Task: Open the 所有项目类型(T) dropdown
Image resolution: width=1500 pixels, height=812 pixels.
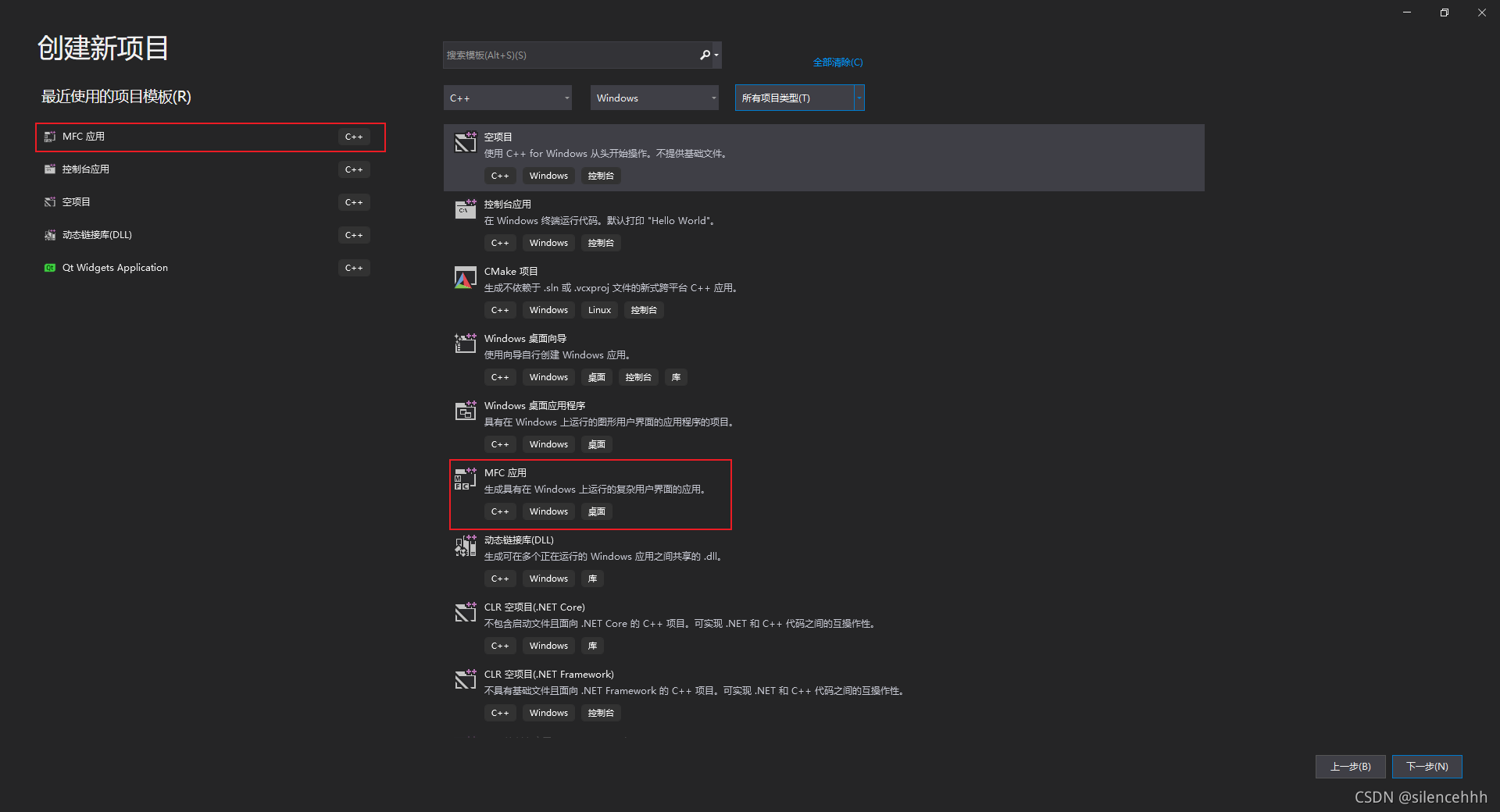Action: 800,98
